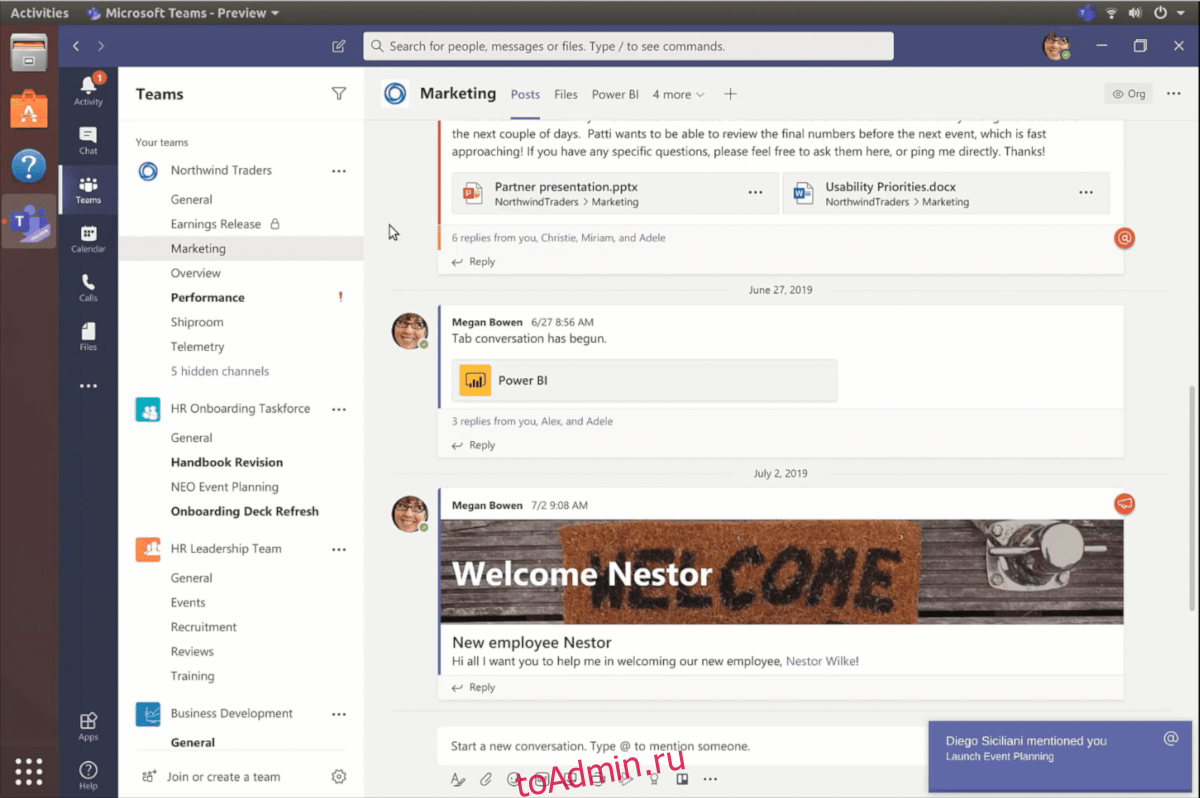Open Ubuntu Software from the dock

28,109
